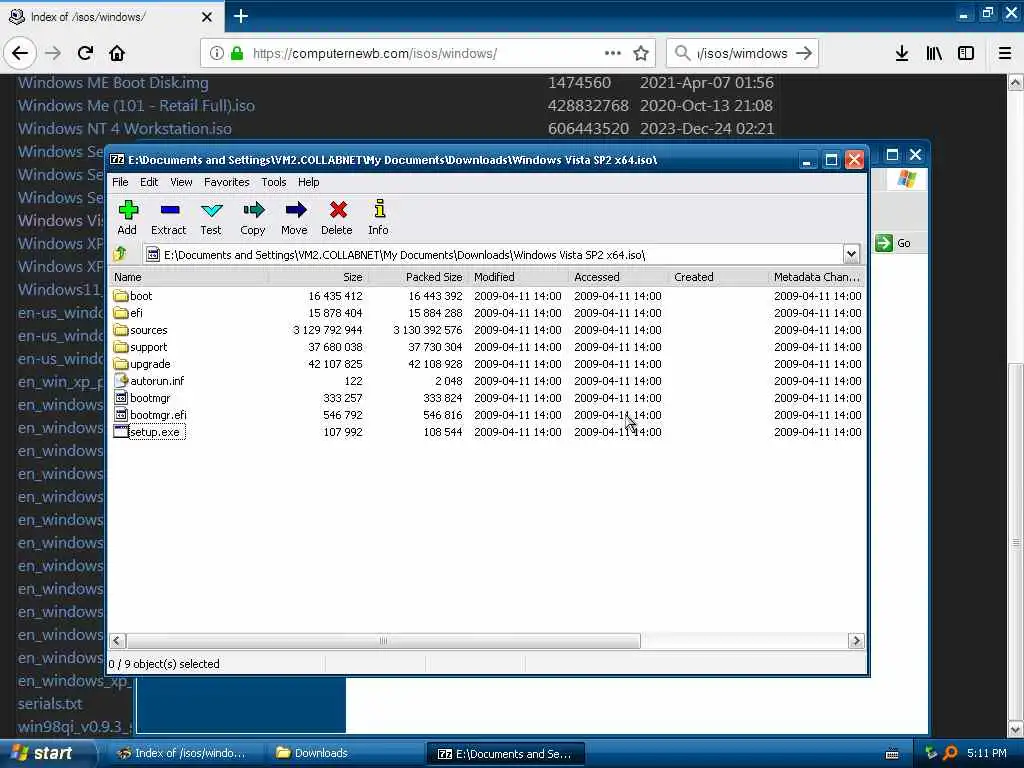Open the Favorites menu in 7-Zip
This screenshot has width=1024, height=768.
(x=227, y=182)
